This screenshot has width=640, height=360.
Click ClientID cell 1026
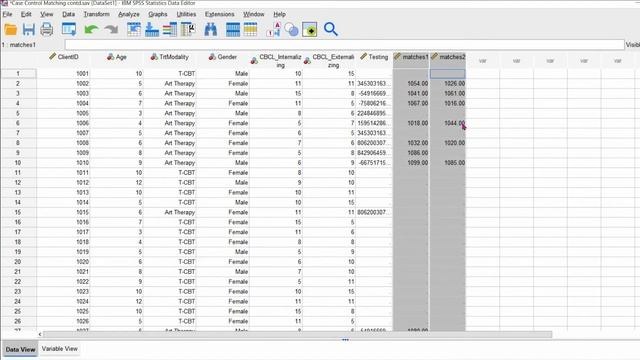(63, 321)
